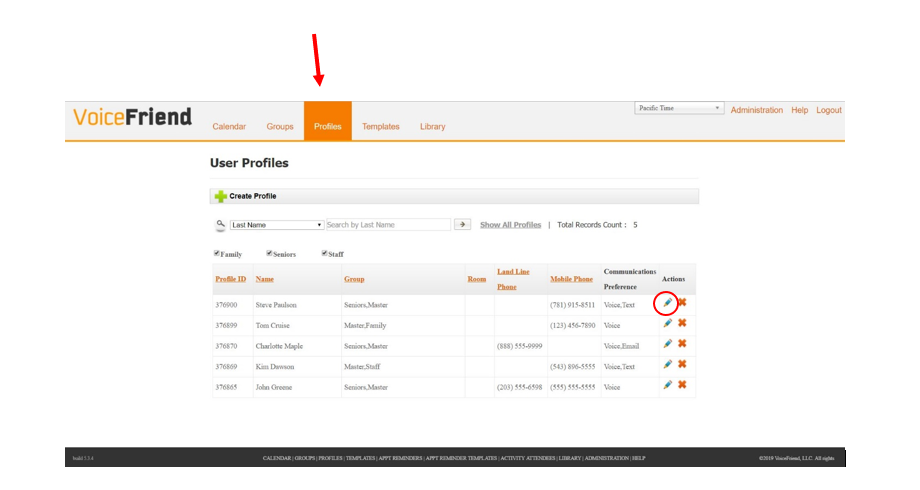Open the Calendar tab

click(229, 127)
